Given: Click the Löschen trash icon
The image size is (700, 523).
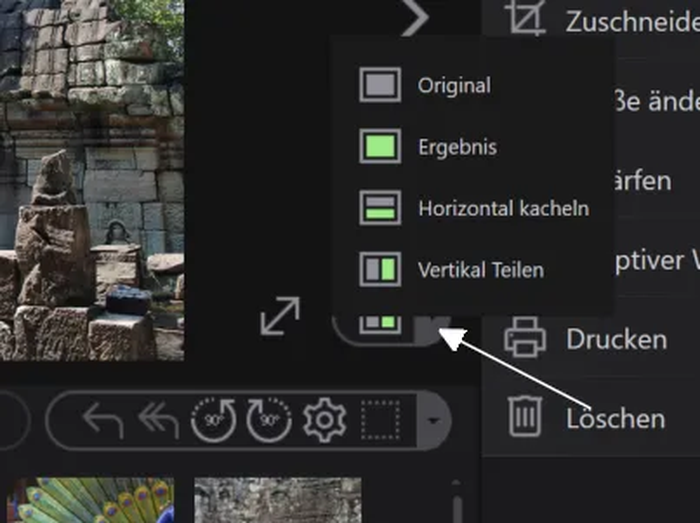Looking at the screenshot, I should tap(525, 416).
